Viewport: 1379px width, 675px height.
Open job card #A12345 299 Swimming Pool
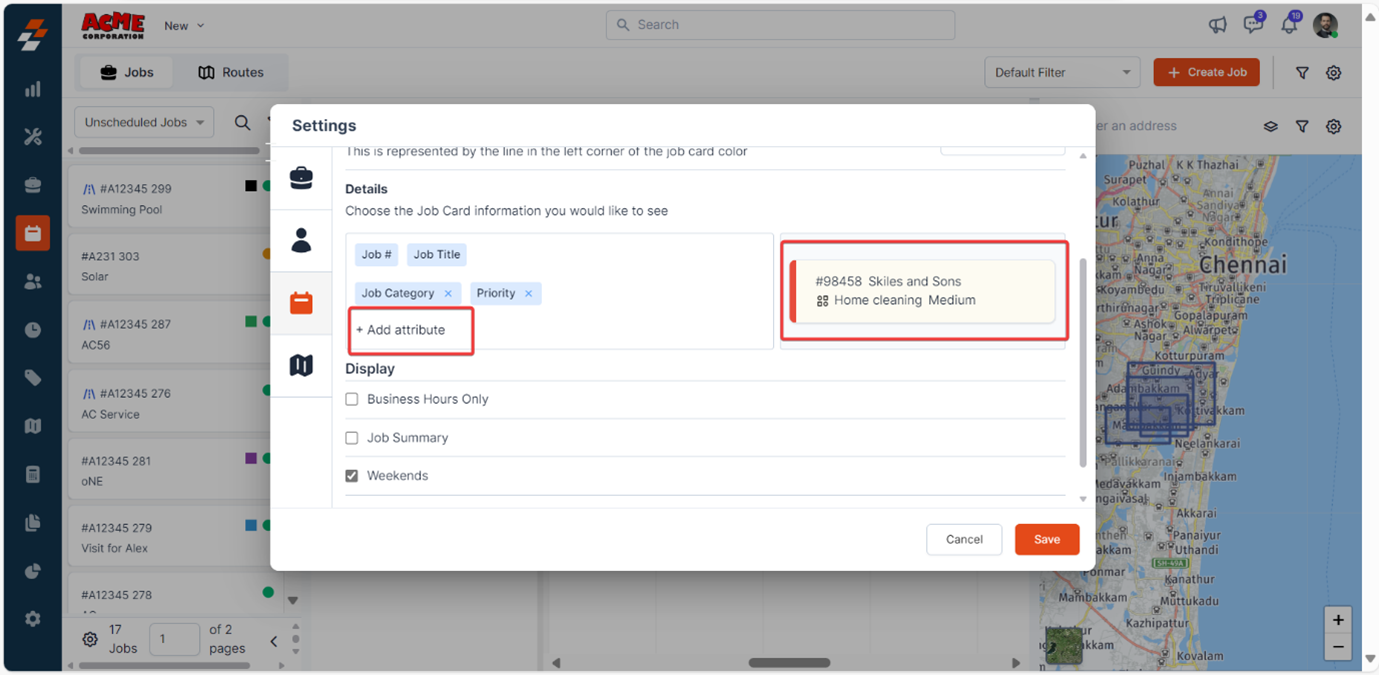point(171,197)
